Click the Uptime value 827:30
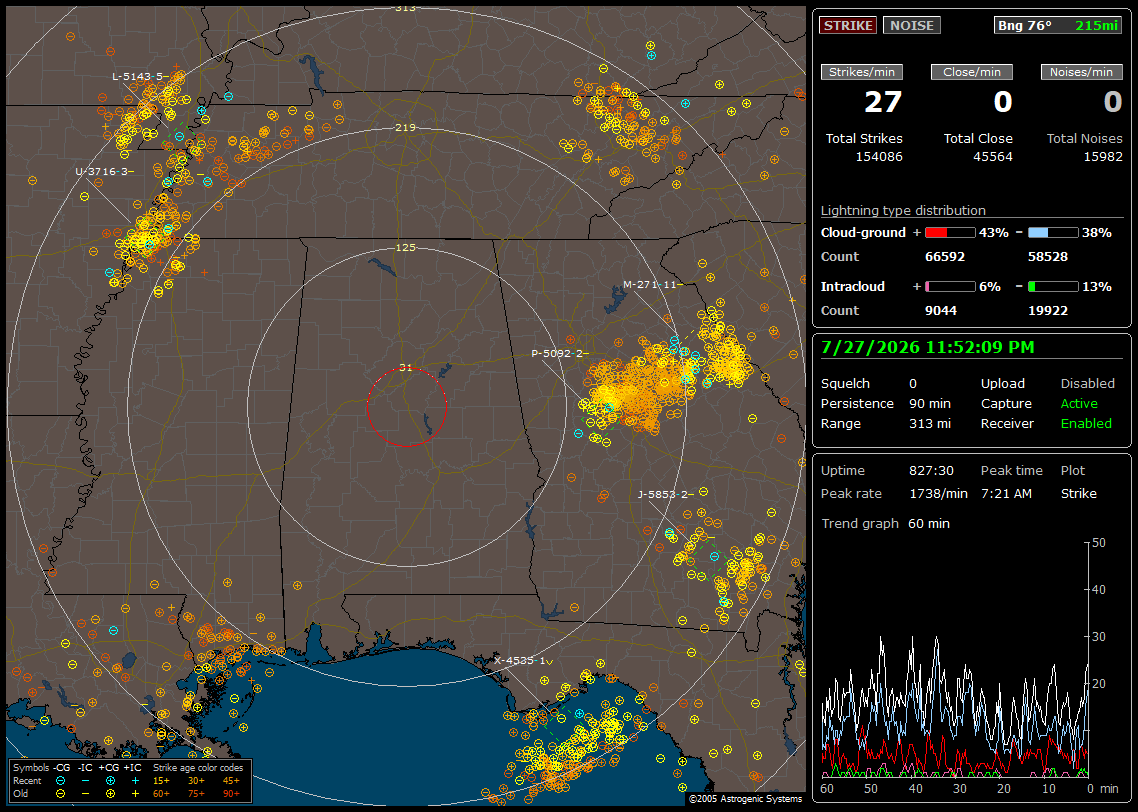 (931, 471)
